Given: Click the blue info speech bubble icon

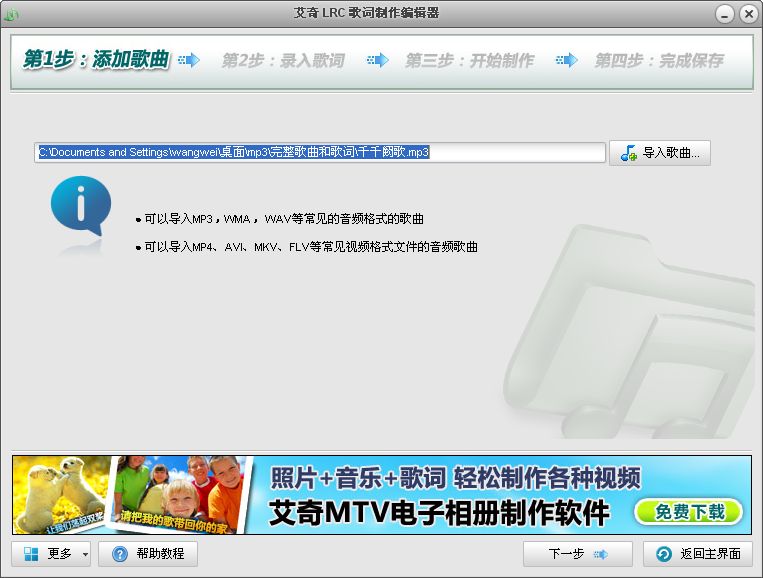Looking at the screenshot, I should tap(81, 206).
